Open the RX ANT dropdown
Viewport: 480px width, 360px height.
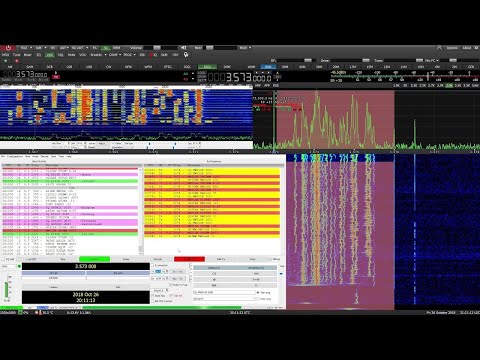[80, 48]
